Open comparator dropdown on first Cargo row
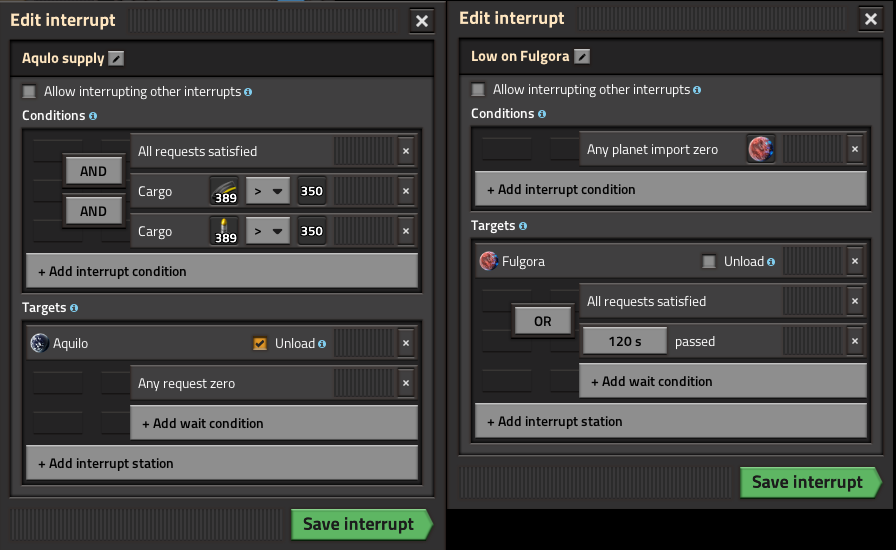The image size is (896, 550). pyautogui.click(x=268, y=191)
